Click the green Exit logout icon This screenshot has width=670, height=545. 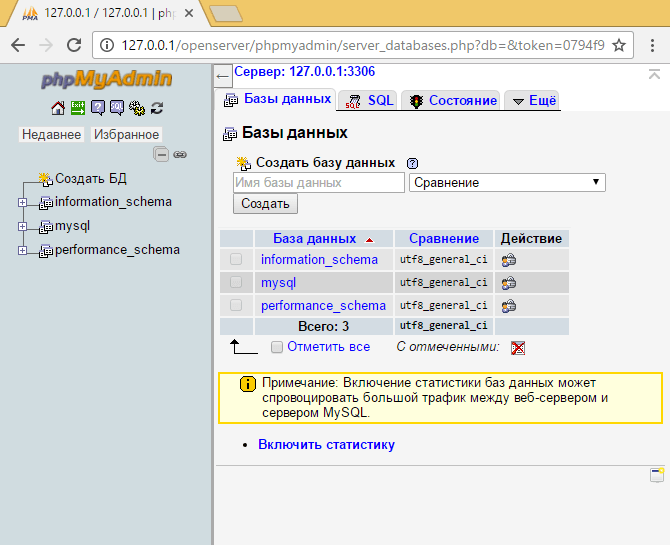click(78, 108)
